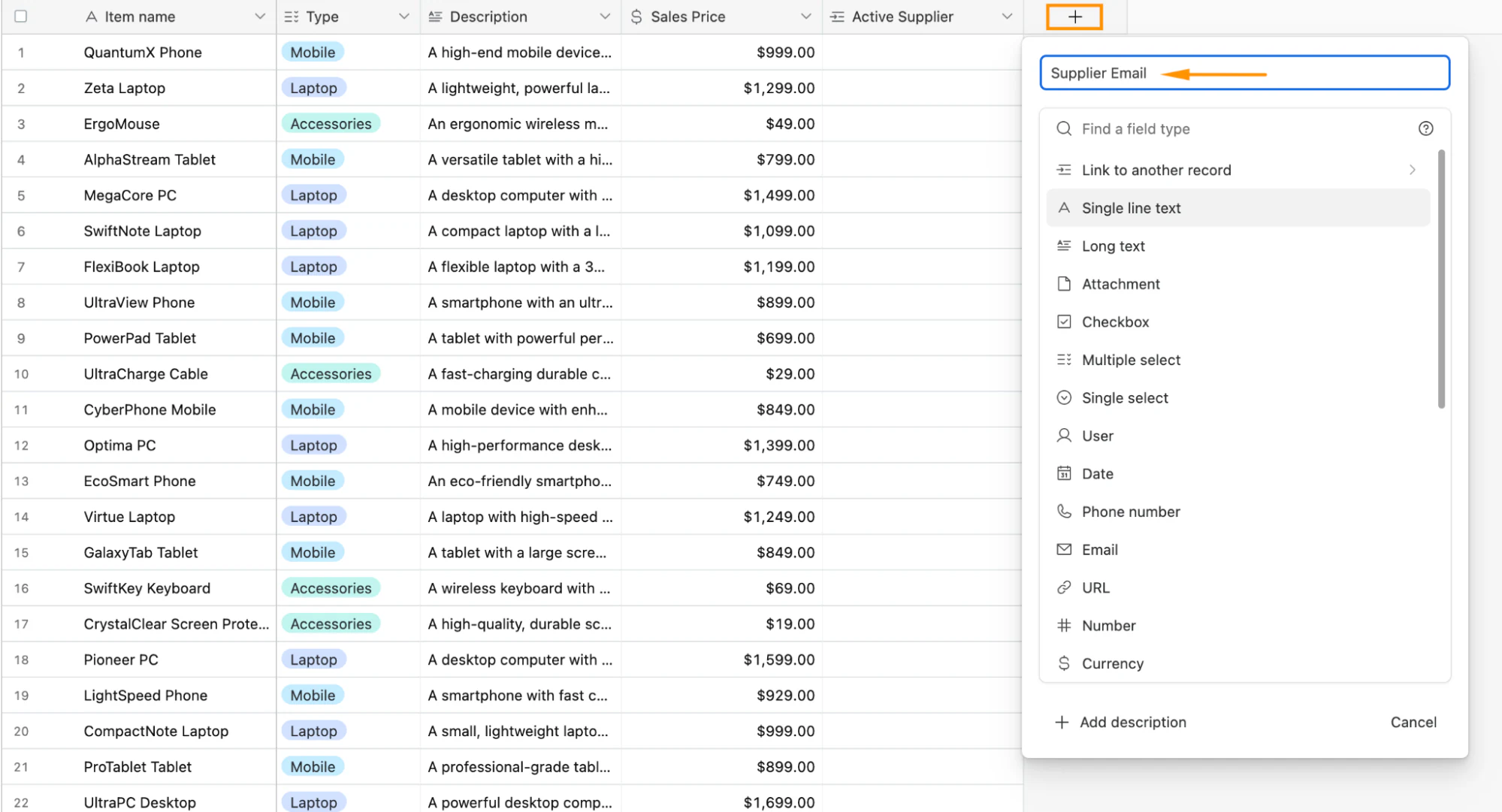Open the Type column dropdown arrow
Viewport: 1502px width, 812px height.
[403, 17]
